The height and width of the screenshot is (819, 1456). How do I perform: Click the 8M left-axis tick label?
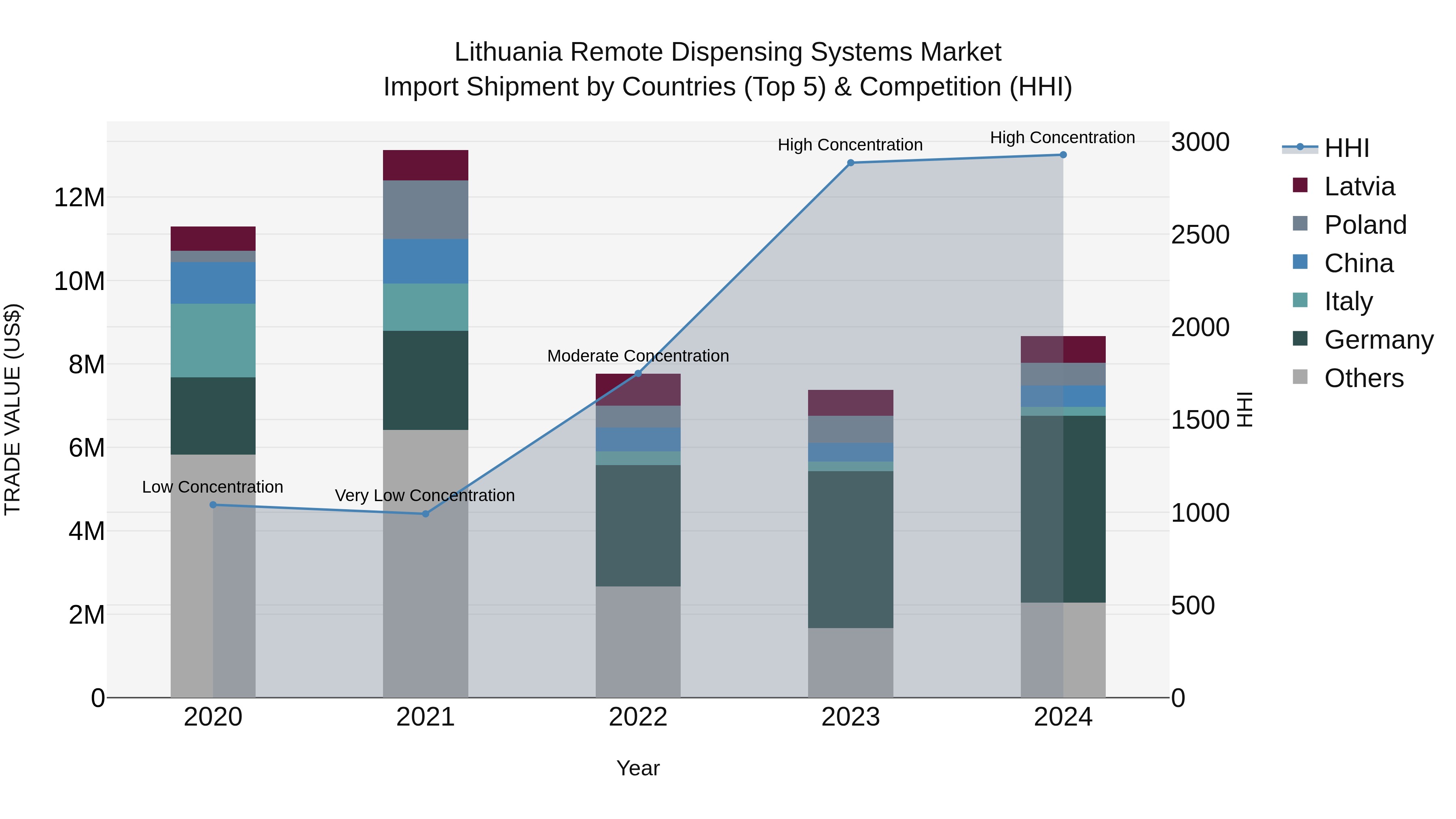(x=87, y=364)
